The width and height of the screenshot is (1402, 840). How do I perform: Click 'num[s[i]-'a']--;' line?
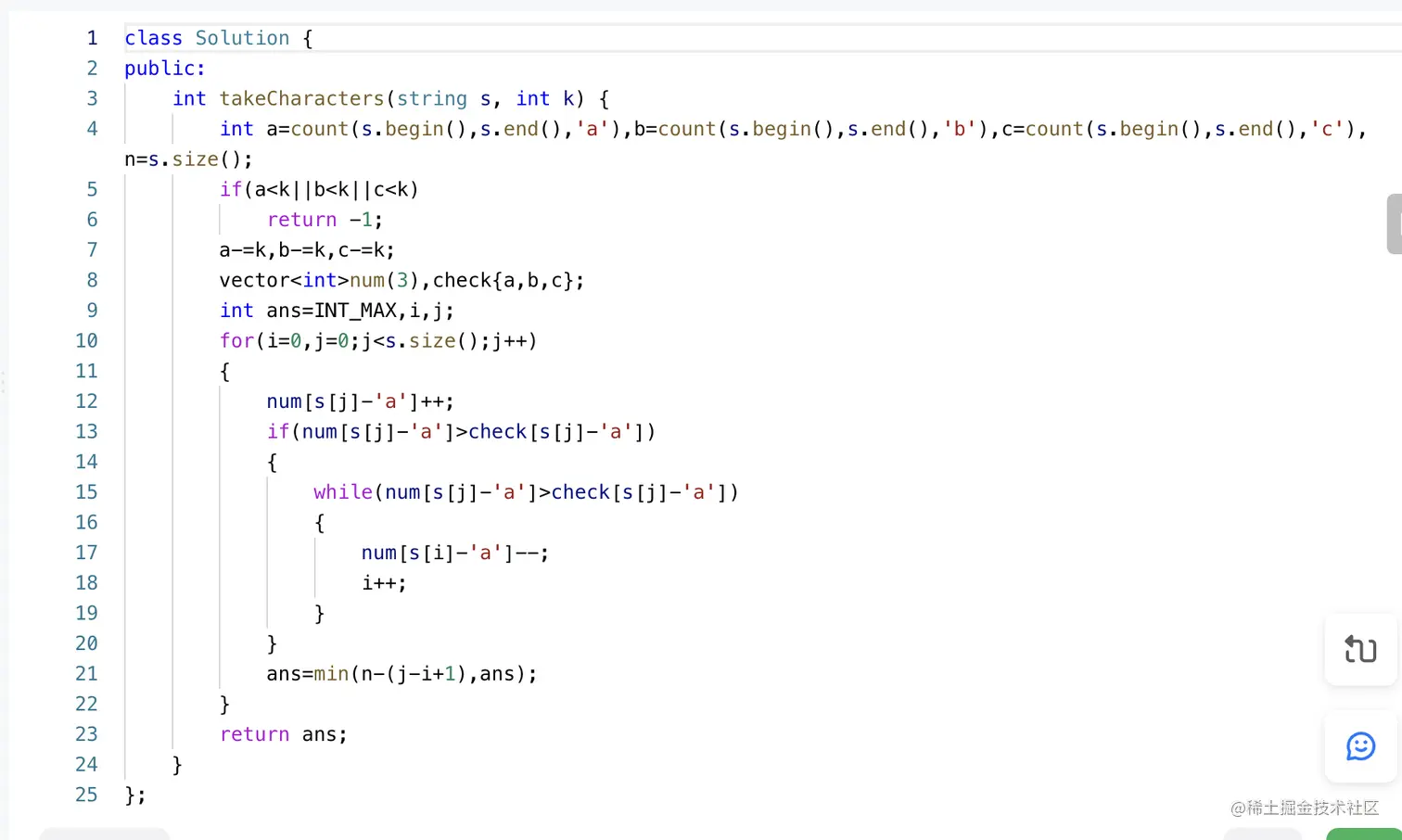coord(455,553)
